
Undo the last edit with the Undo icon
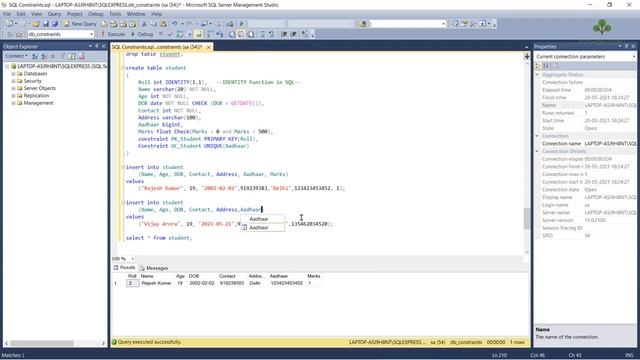(175, 24)
